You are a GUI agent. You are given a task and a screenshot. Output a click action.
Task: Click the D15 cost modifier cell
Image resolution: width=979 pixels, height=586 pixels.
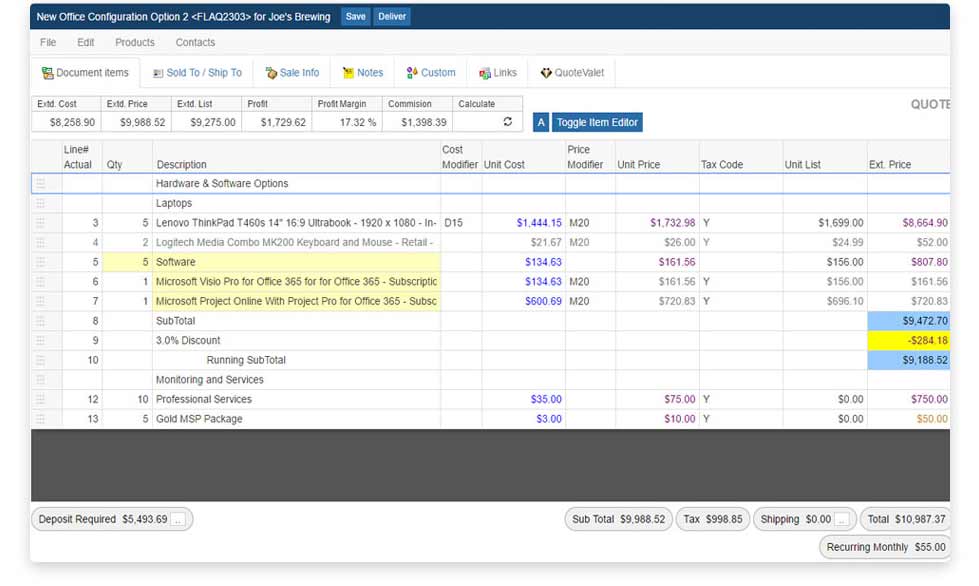click(461, 223)
